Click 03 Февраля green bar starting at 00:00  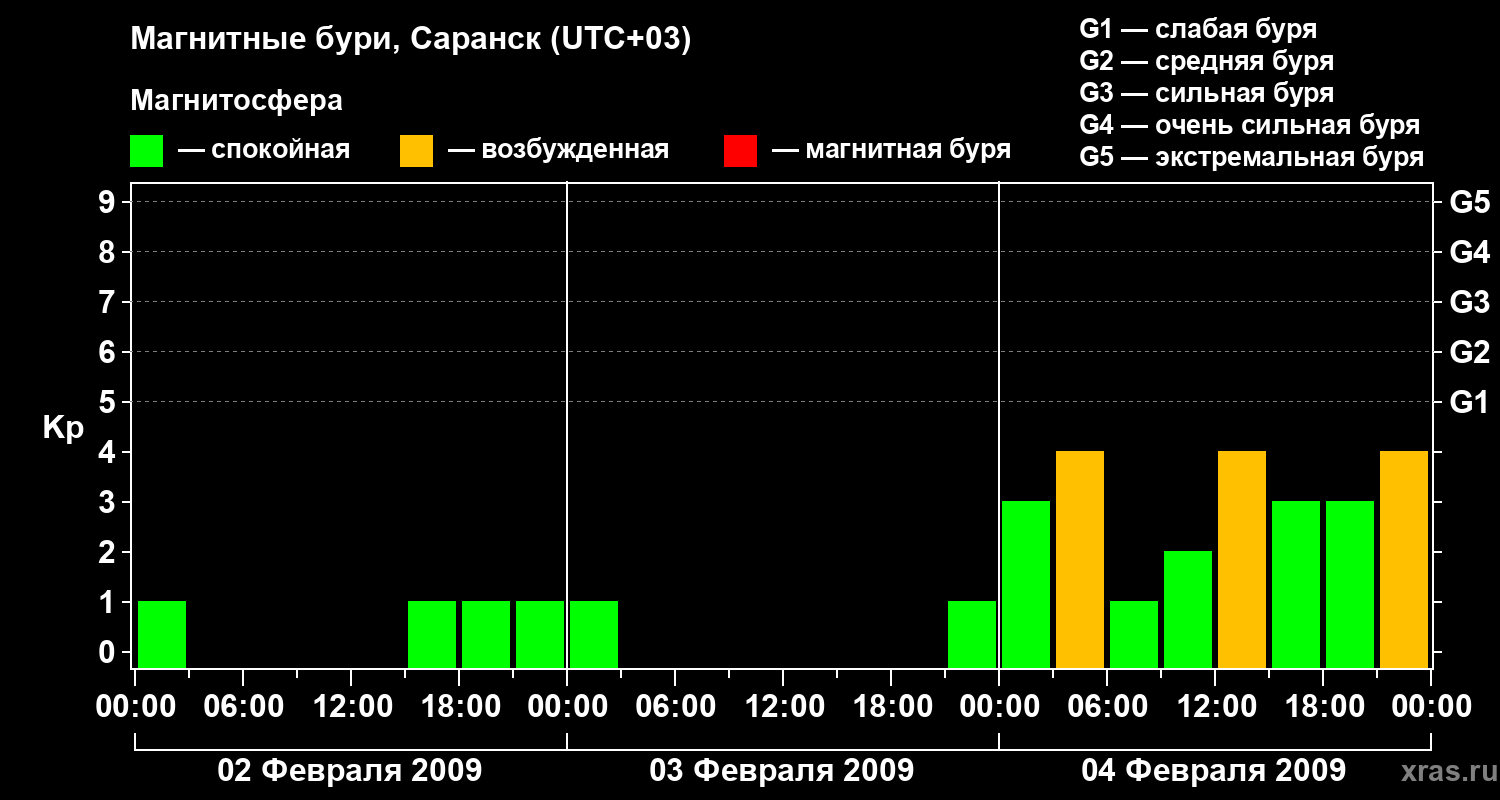pyautogui.click(x=594, y=634)
